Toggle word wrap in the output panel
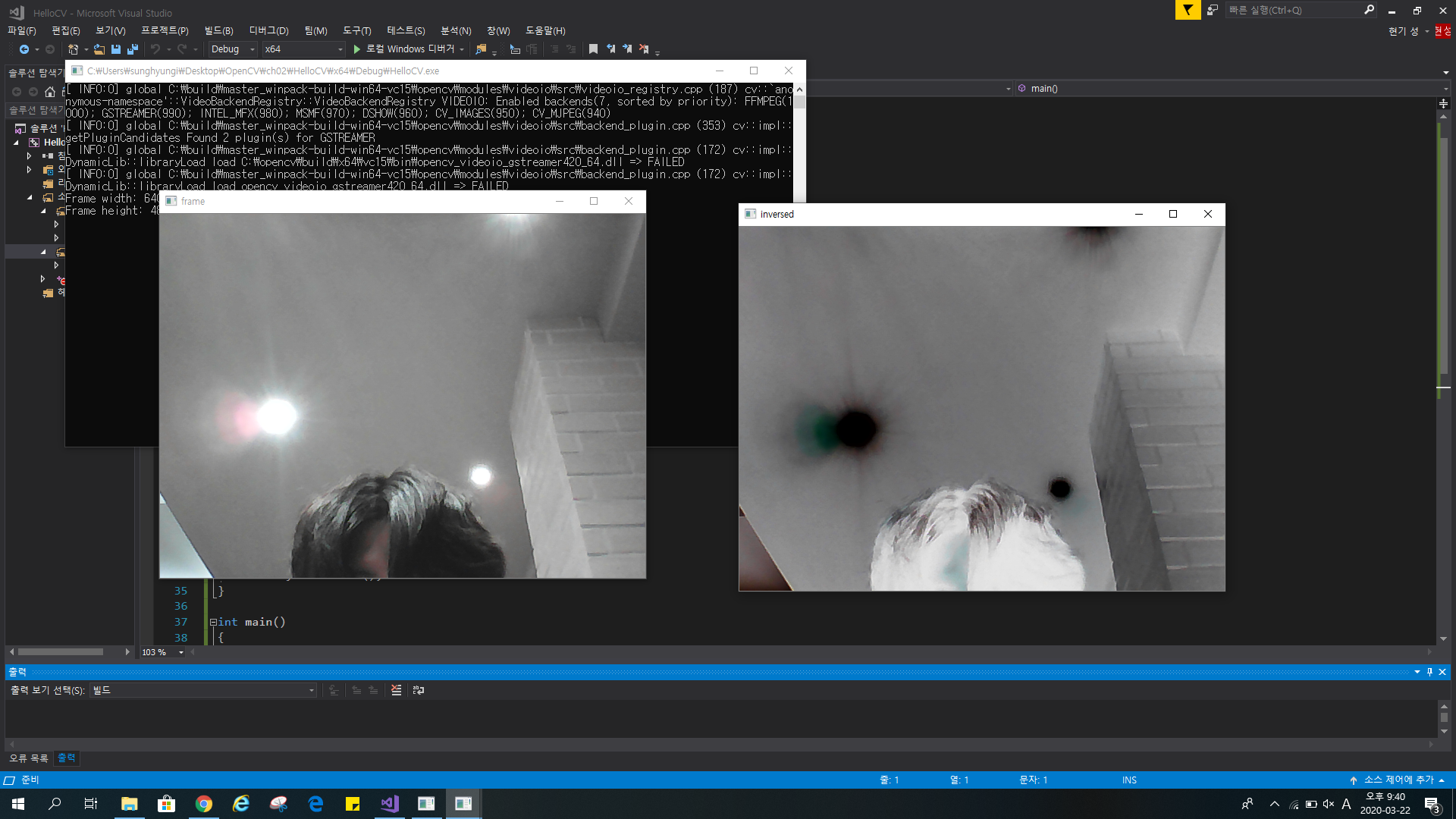 419,690
